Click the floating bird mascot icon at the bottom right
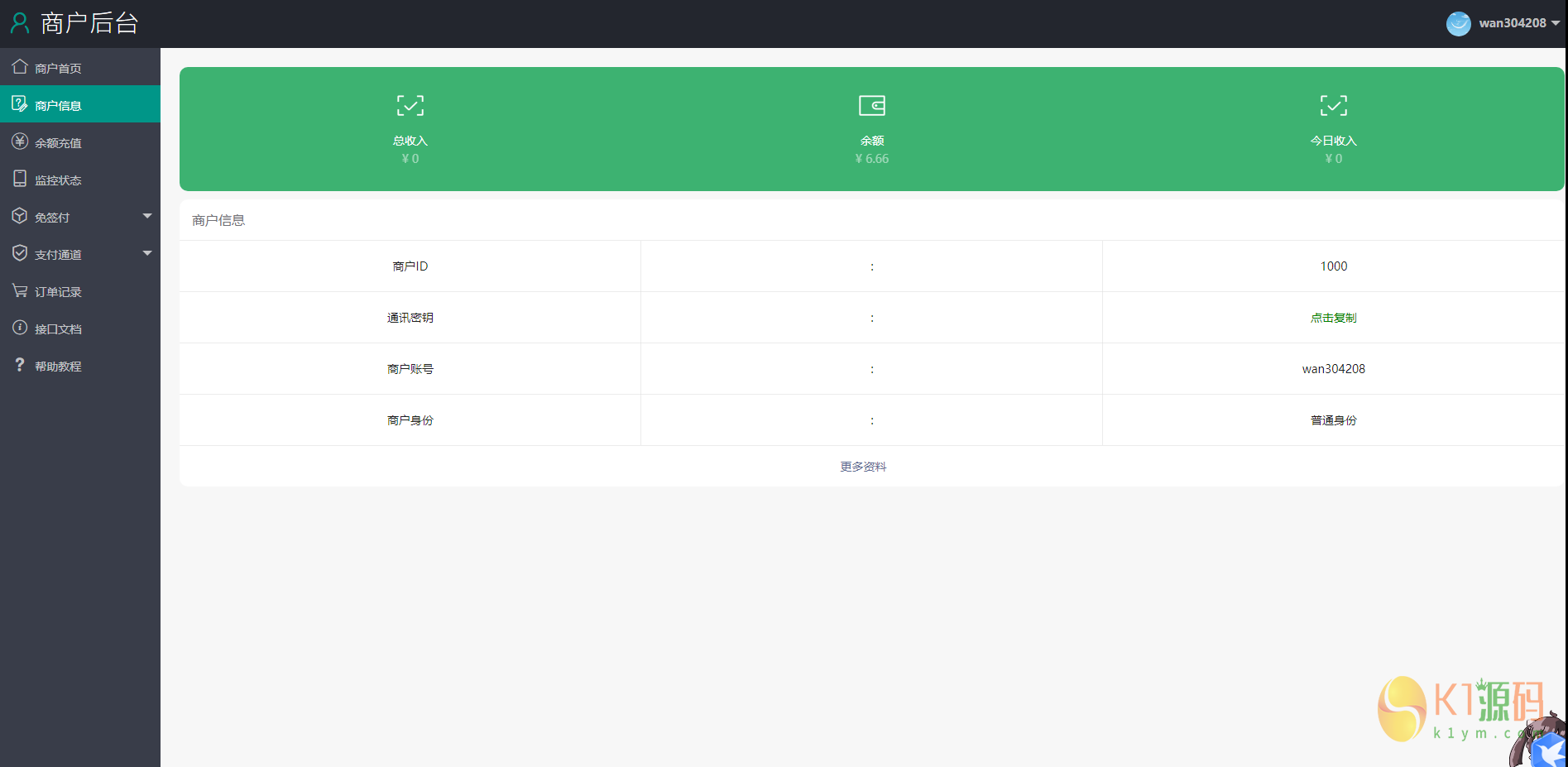Viewport: 1568px width, 767px height. [x=1547, y=750]
